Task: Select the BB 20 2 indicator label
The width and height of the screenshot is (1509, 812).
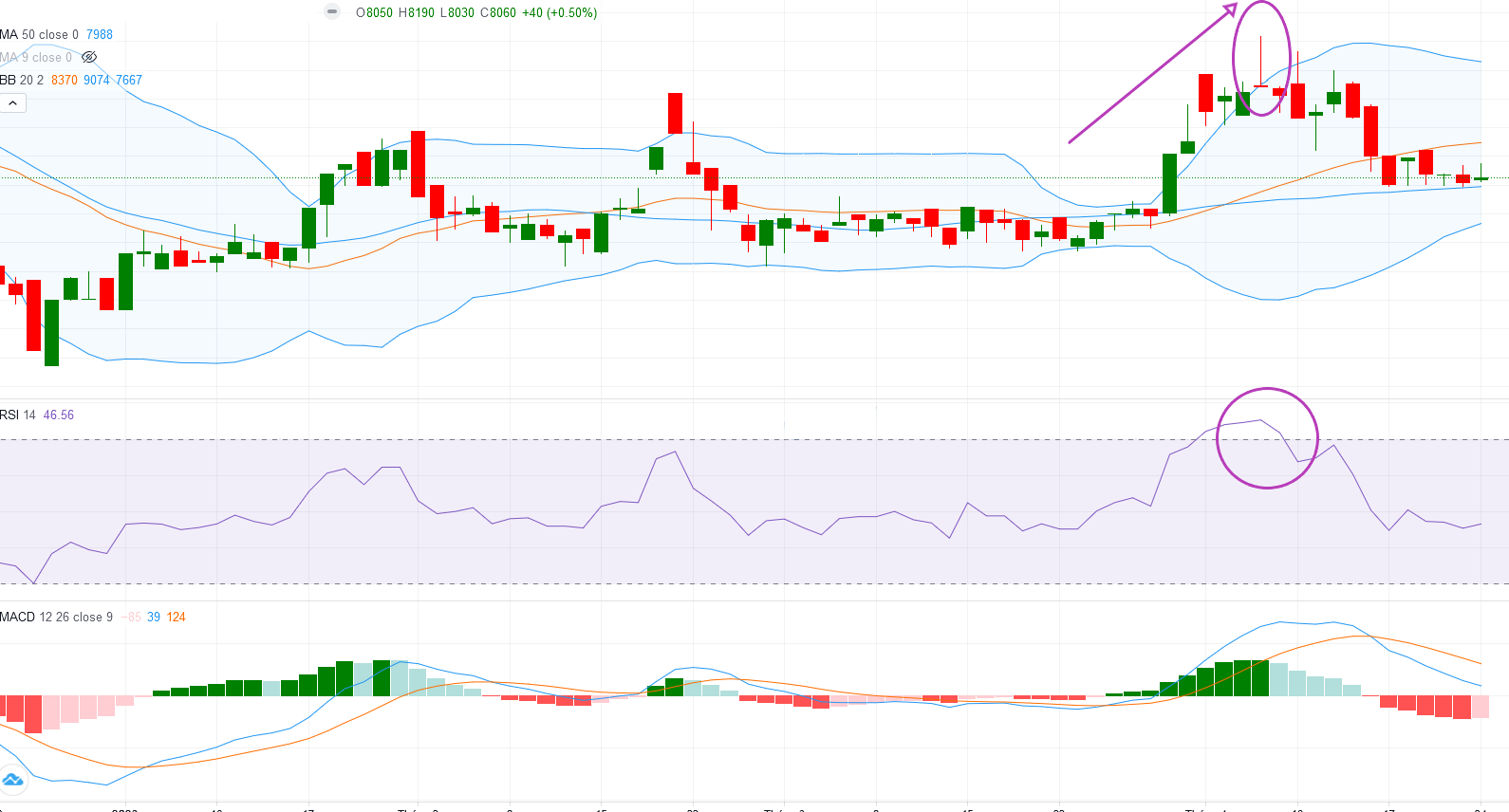Action: (22, 80)
